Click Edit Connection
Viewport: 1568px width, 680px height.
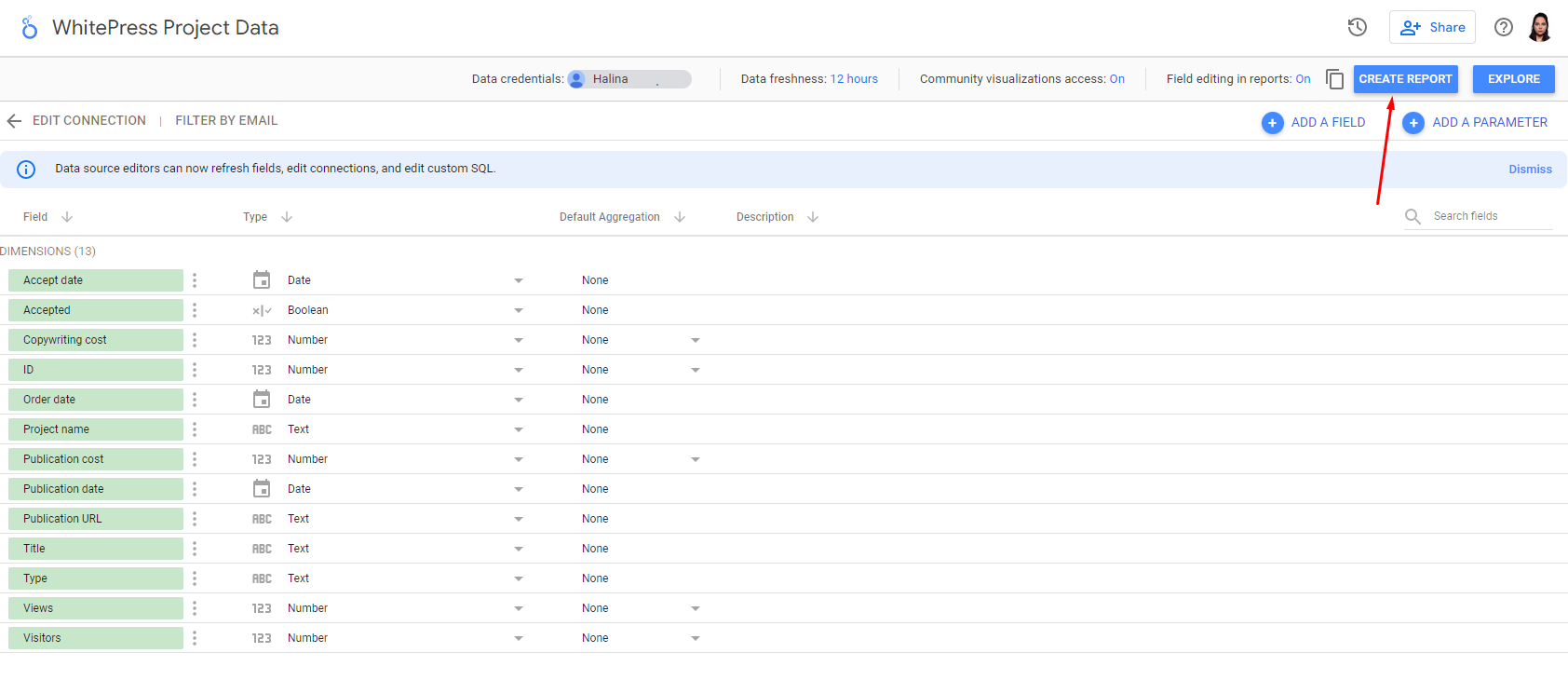pos(89,121)
